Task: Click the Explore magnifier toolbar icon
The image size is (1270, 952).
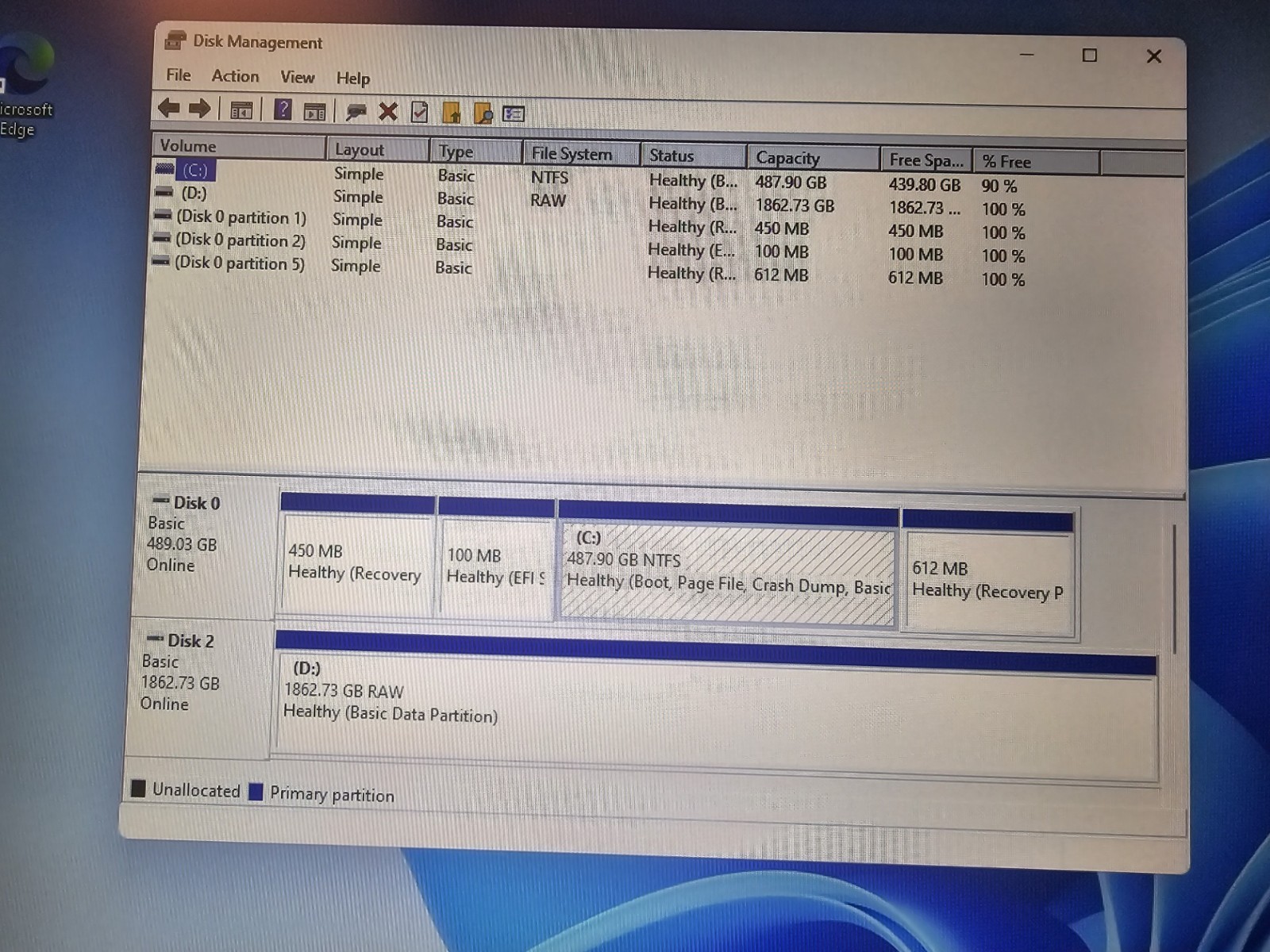Action: pyautogui.click(x=483, y=114)
